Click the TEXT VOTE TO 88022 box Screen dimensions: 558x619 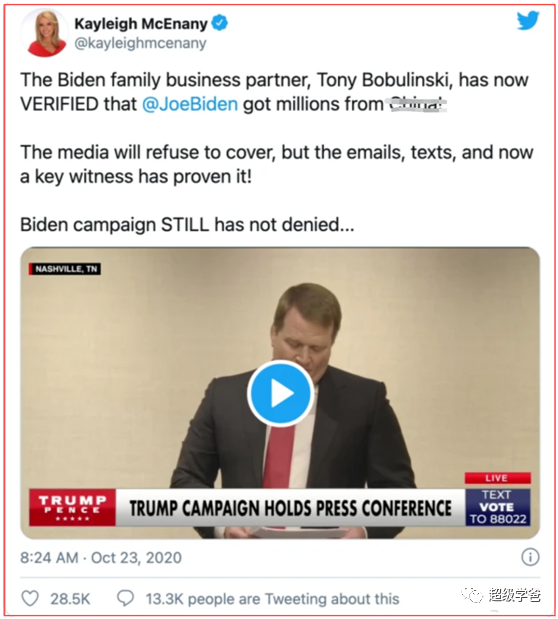[x=498, y=507]
